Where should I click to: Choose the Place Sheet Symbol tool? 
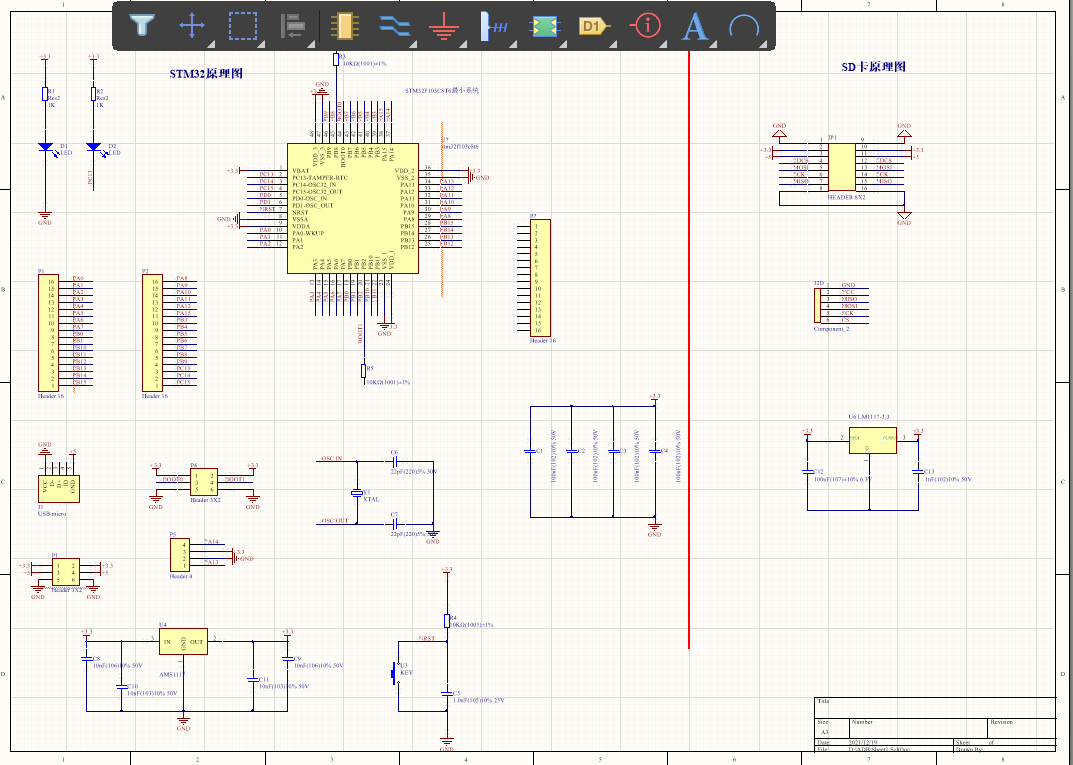coord(545,27)
